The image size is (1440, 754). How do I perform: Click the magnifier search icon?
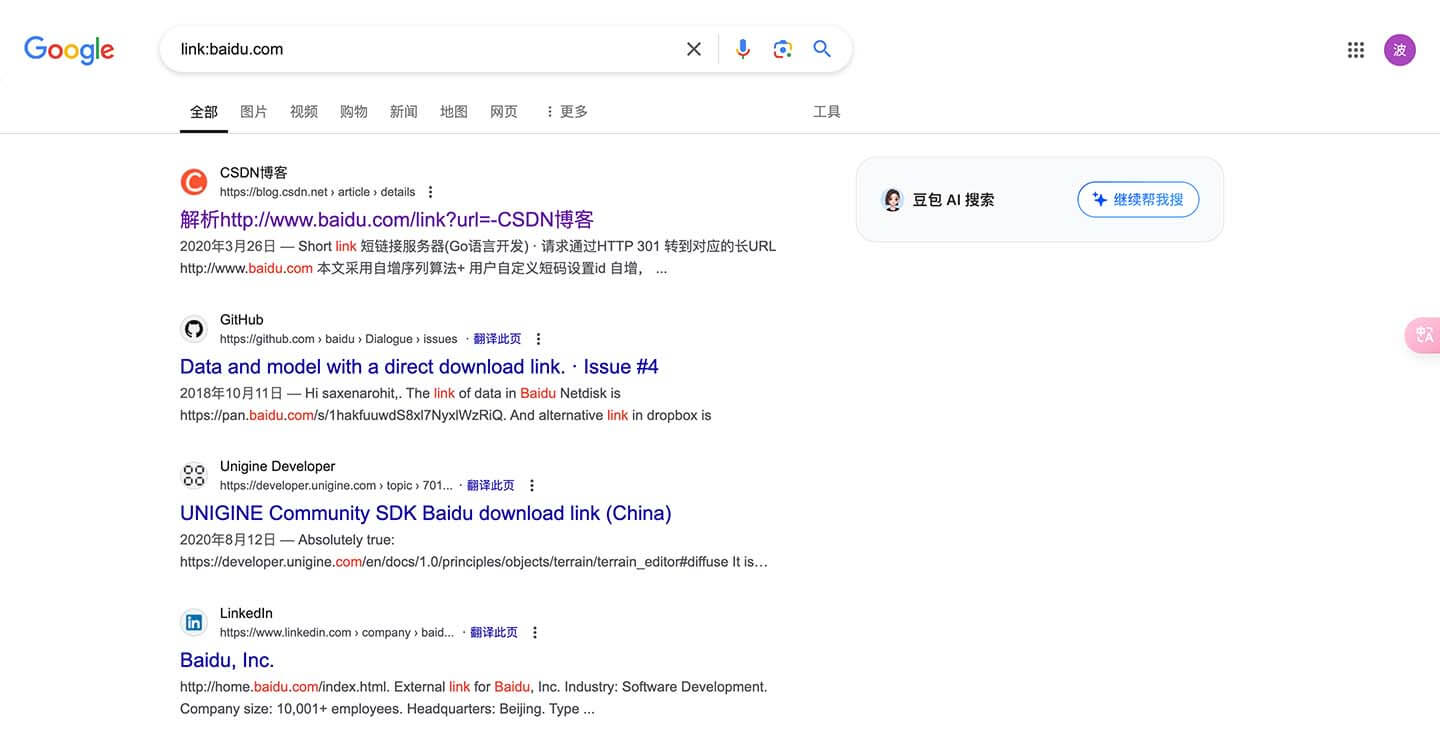822,49
